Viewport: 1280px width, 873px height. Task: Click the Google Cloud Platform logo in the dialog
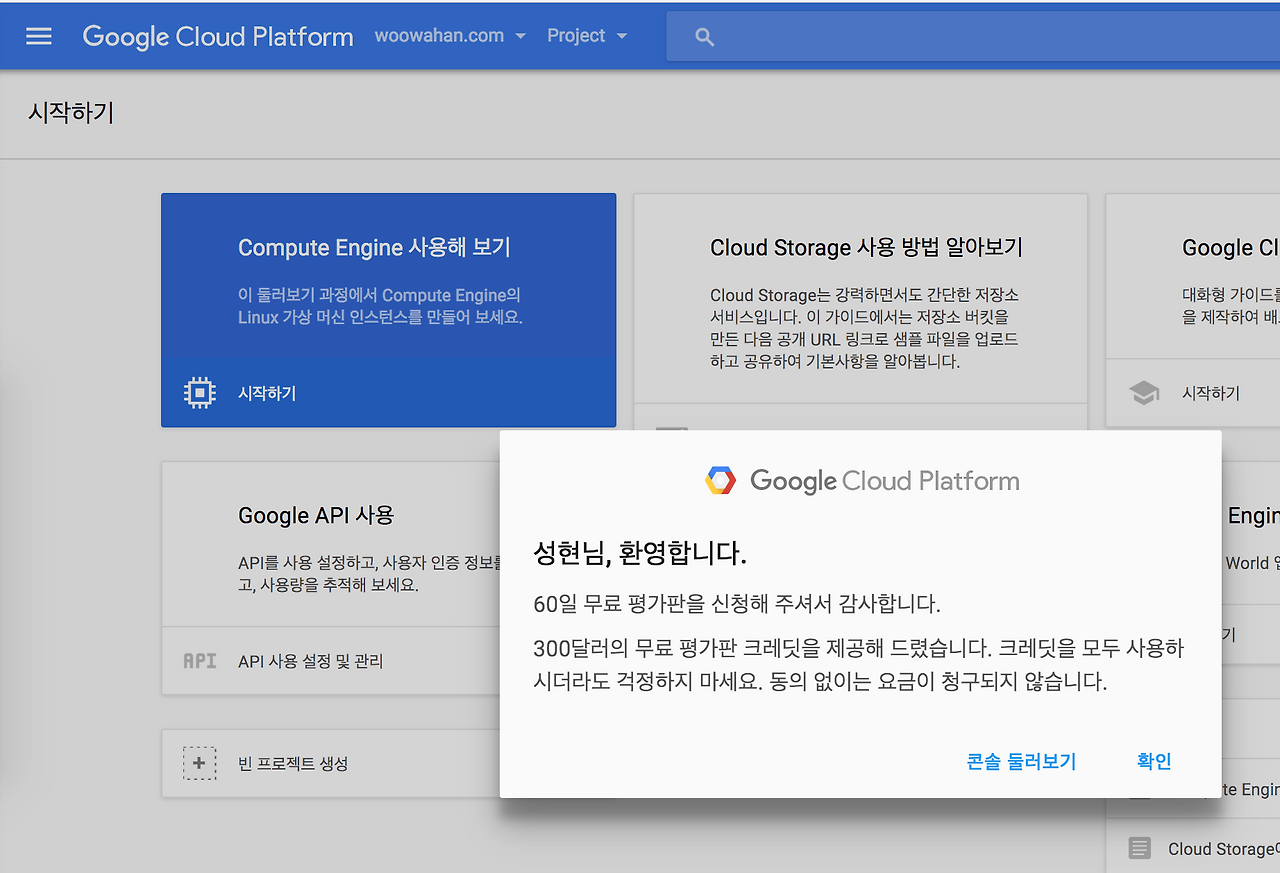click(x=862, y=480)
